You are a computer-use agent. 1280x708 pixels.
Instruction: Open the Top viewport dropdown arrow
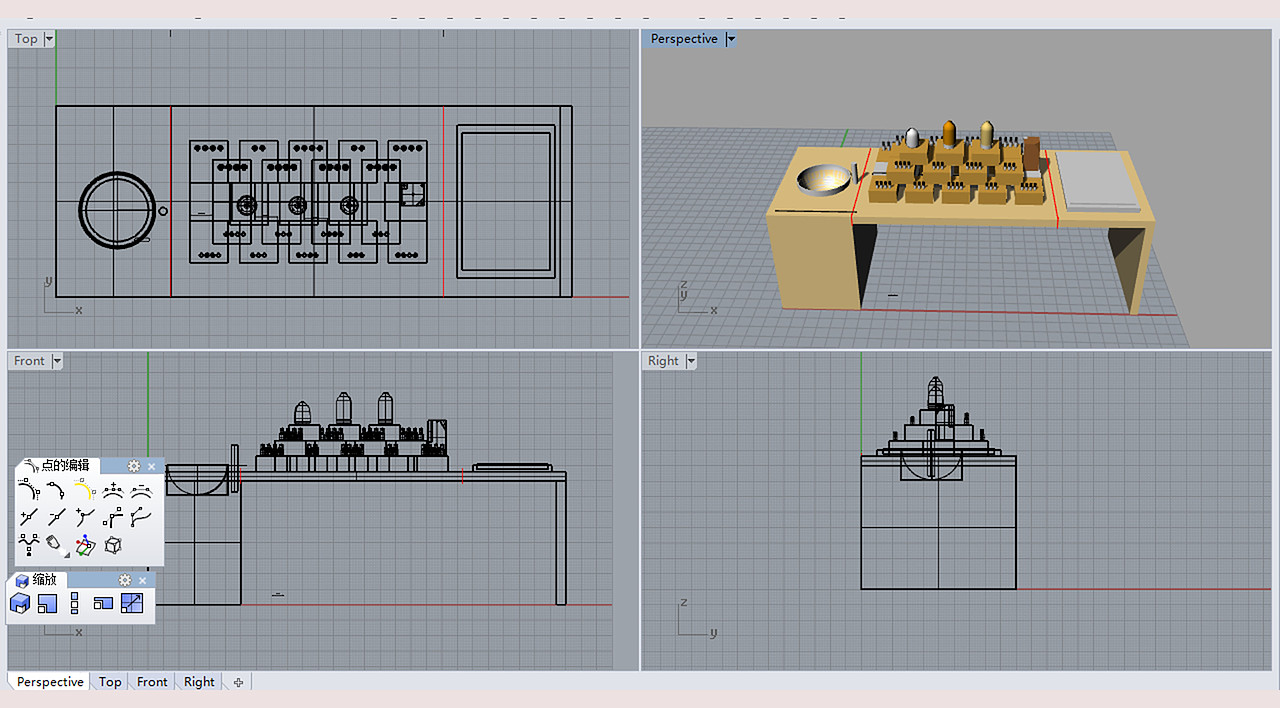coord(49,39)
